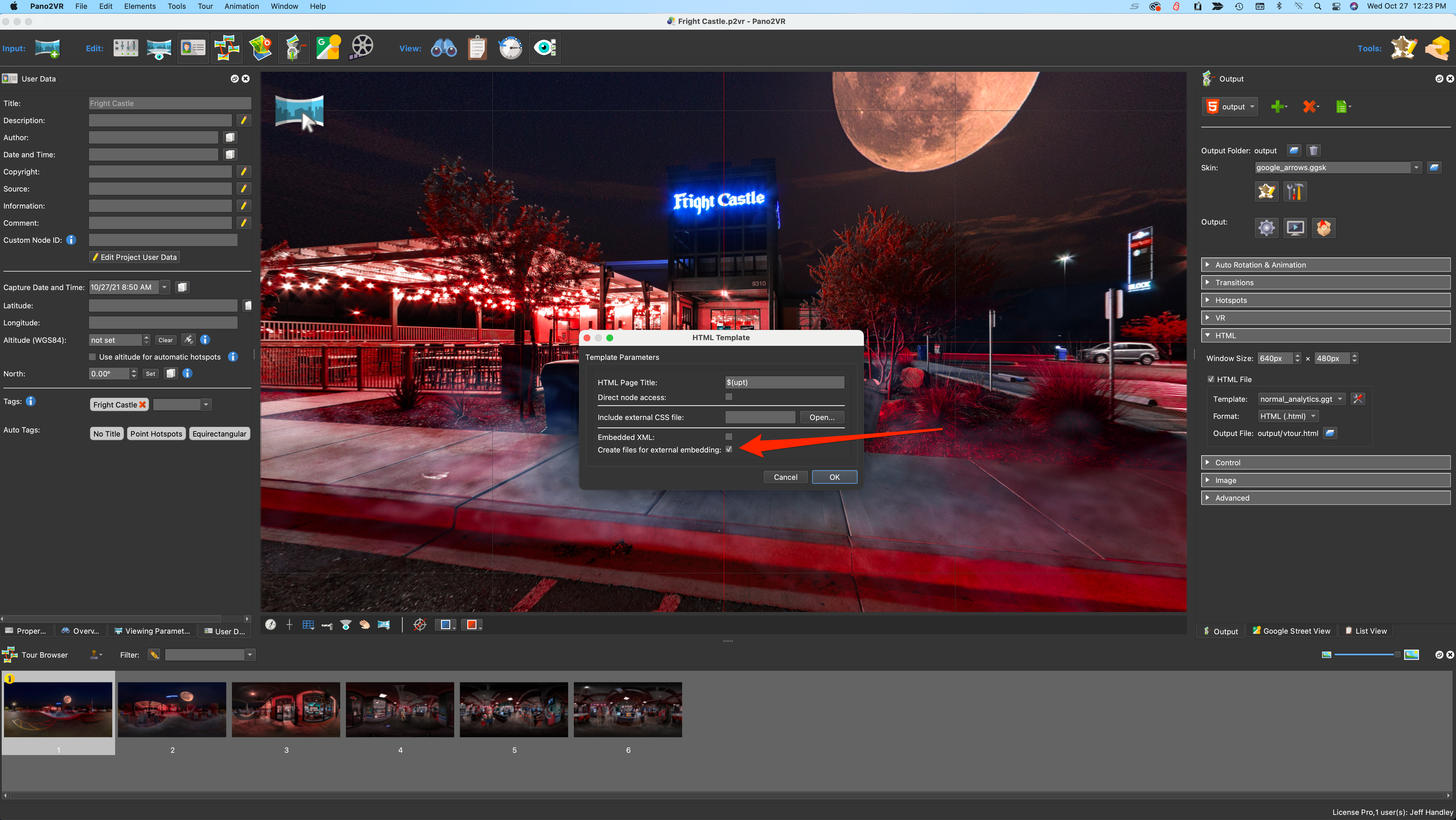Click the filter tag icon in Tour Browser

[x=154, y=654]
